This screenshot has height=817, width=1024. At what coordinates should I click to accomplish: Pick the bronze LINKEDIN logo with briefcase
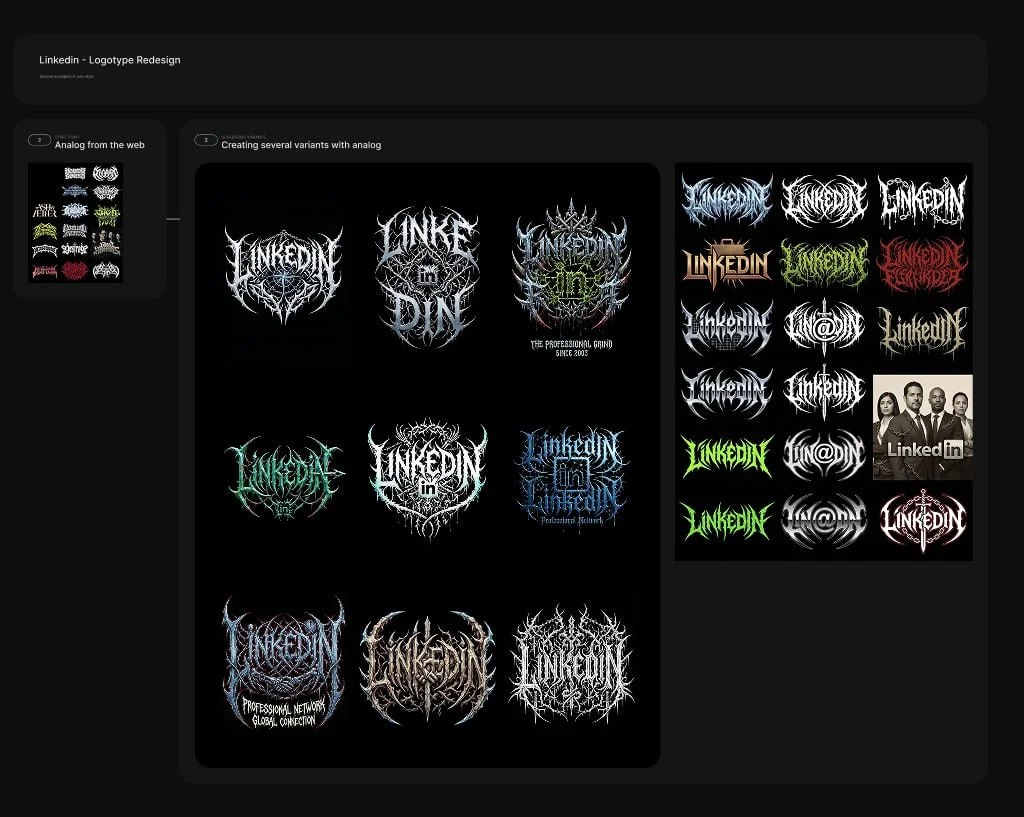pos(727,264)
